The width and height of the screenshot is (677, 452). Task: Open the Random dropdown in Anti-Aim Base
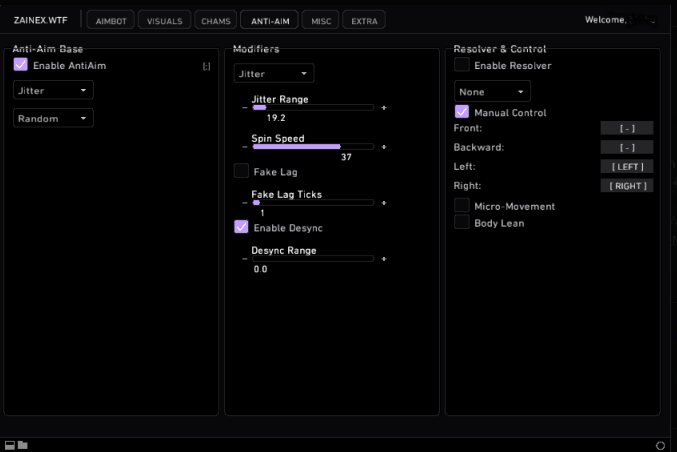click(53, 118)
